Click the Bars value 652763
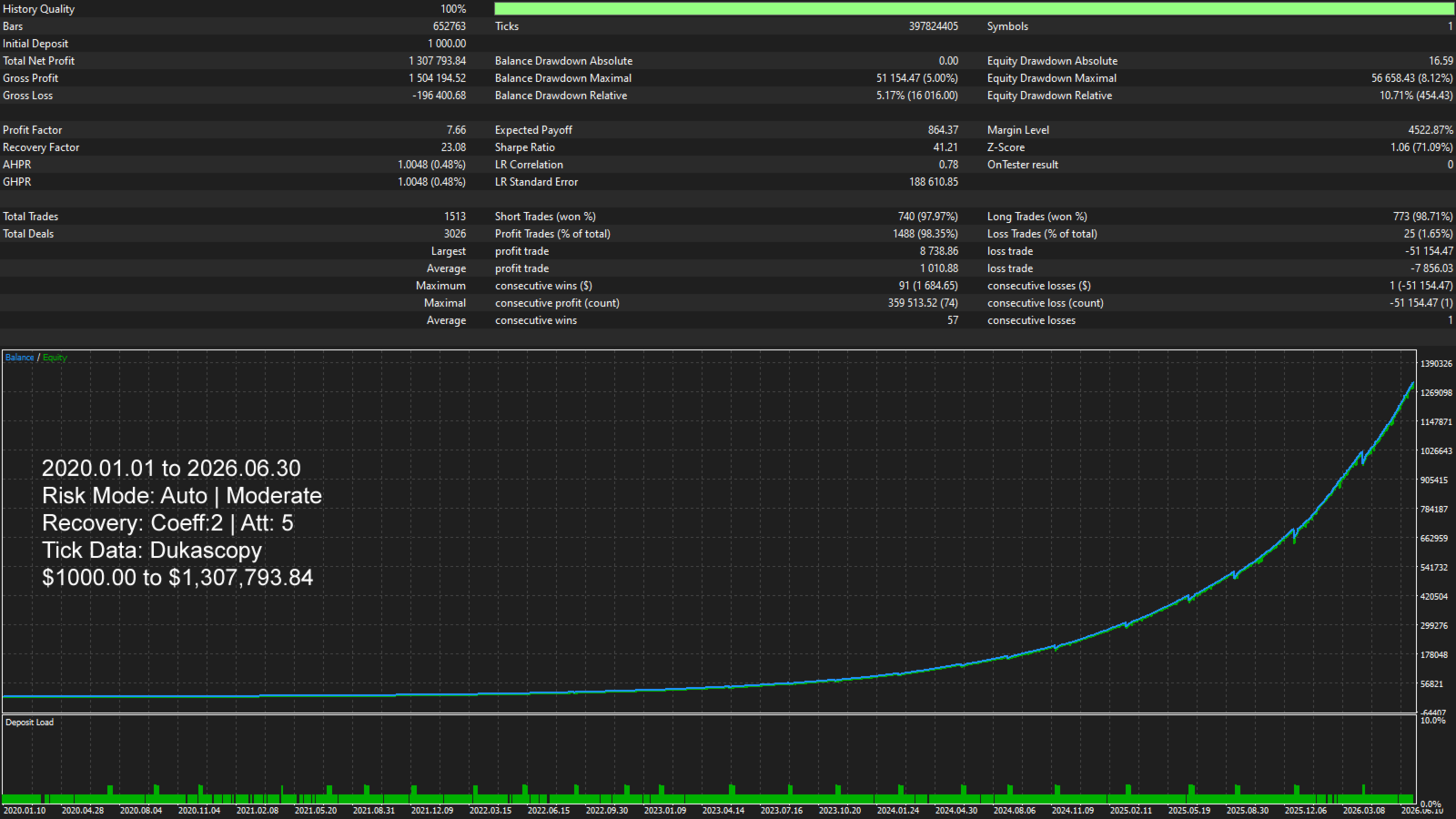 450,26
